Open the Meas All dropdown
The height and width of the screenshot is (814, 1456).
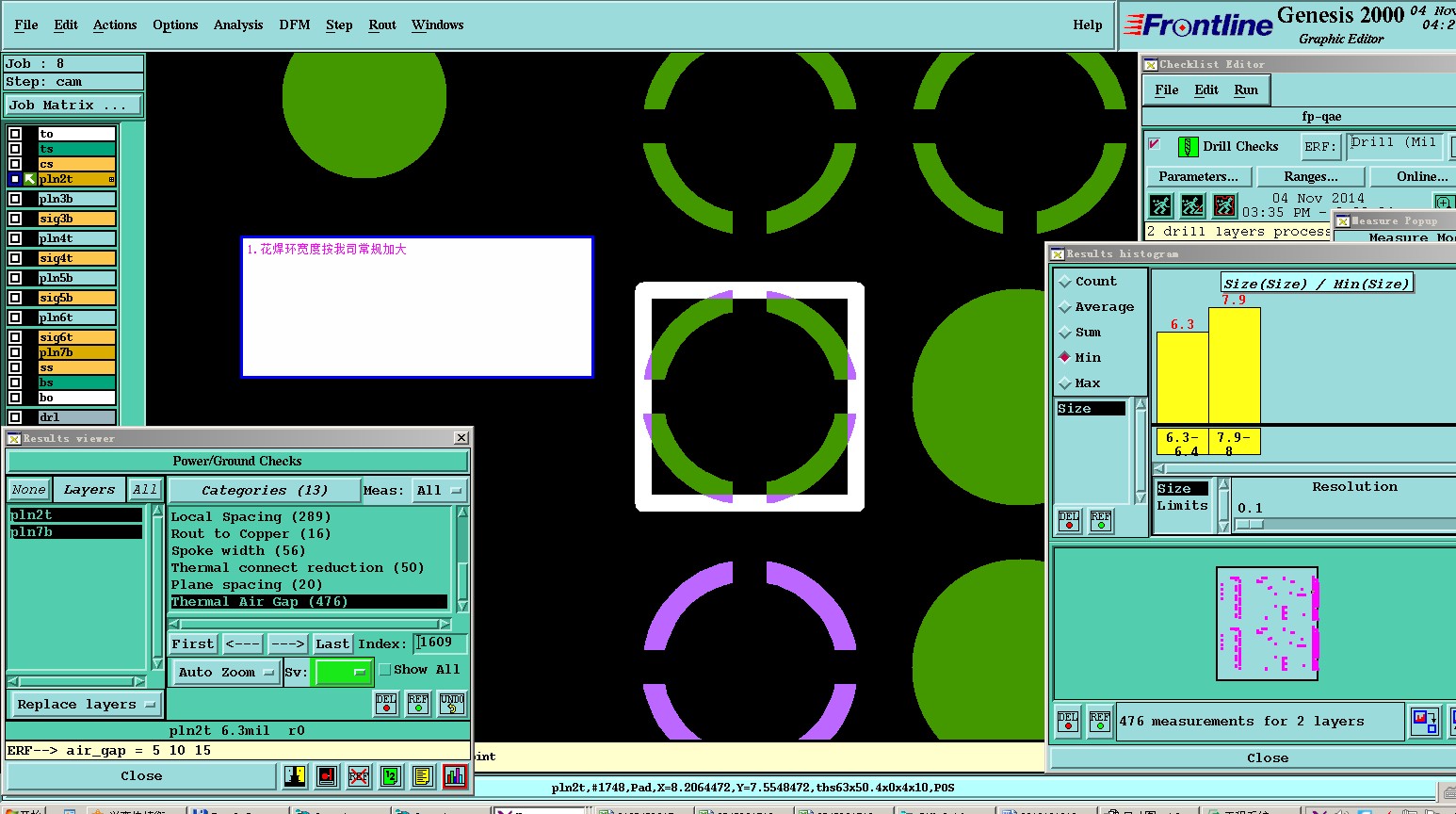(x=441, y=491)
